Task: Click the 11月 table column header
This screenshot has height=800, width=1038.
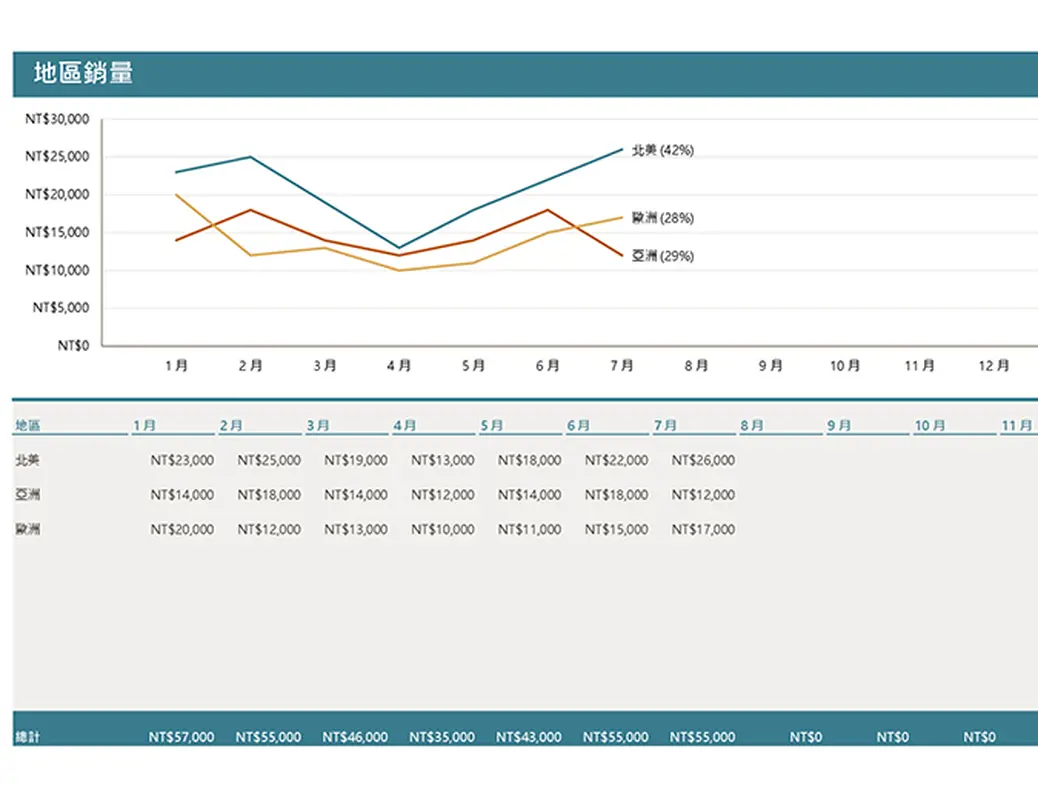Action: [1017, 426]
